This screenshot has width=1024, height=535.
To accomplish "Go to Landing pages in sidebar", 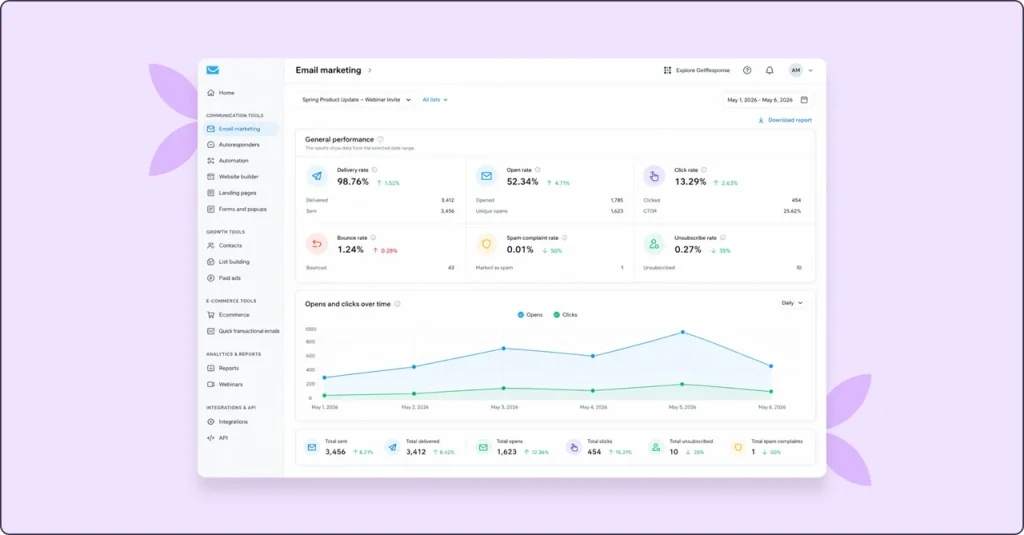I will tap(239, 193).
